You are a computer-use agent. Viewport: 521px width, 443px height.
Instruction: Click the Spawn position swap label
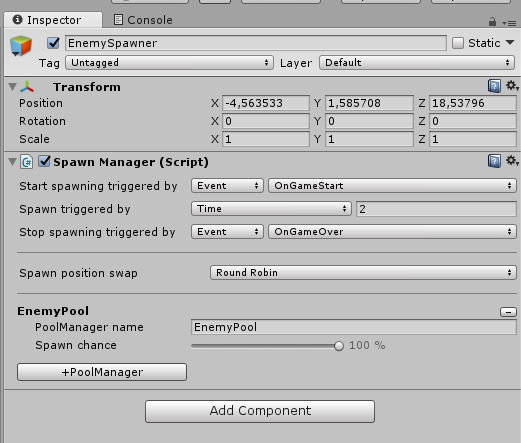(78, 273)
